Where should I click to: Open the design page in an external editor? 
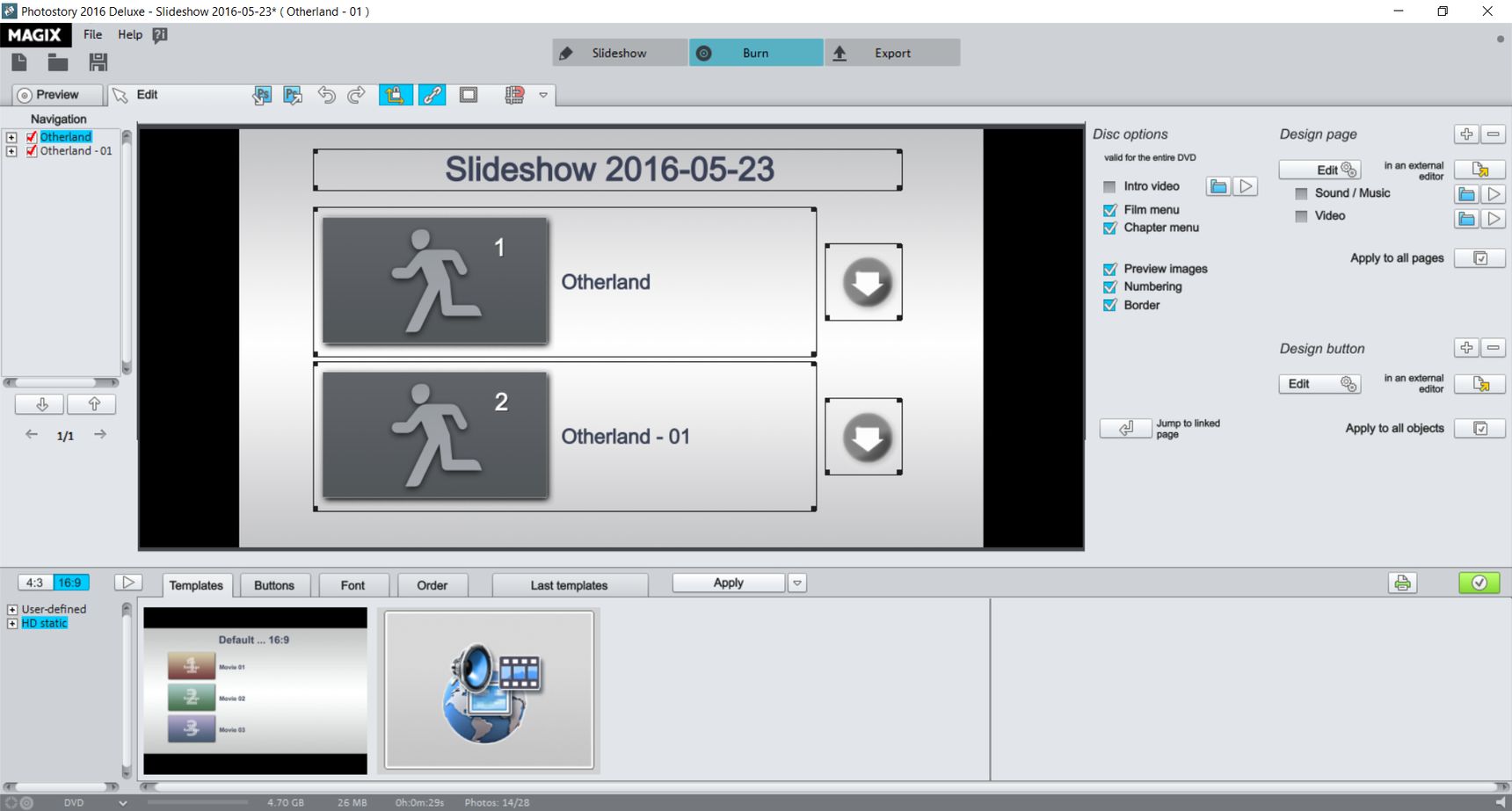tap(1480, 170)
